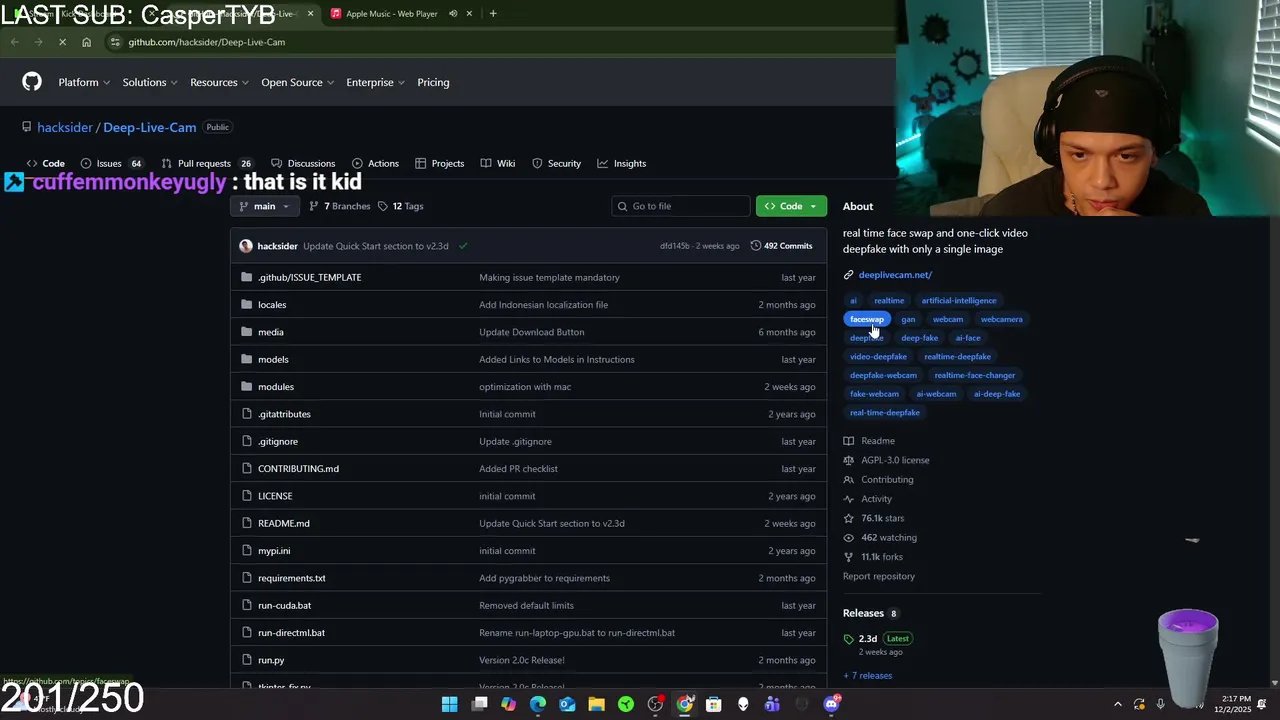Switch to the Issues tab

point(111,163)
